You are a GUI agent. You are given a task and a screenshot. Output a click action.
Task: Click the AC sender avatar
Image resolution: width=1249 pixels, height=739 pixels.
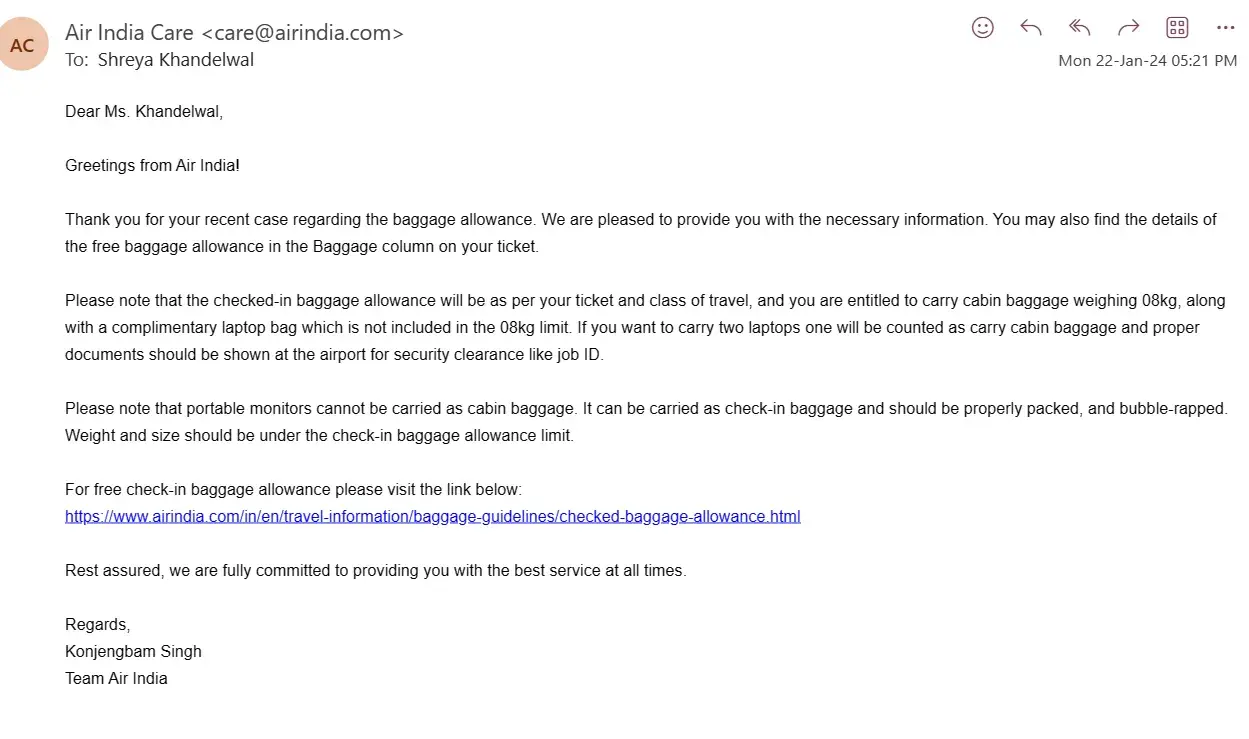click(x=22, y=45)
